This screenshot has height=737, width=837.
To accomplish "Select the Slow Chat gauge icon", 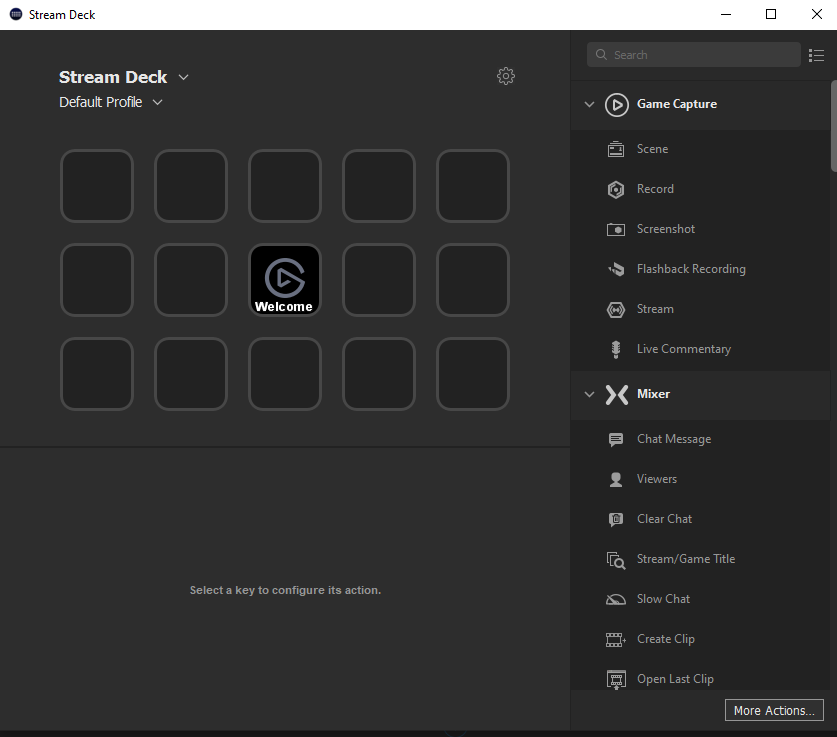I will pos(616,600).
